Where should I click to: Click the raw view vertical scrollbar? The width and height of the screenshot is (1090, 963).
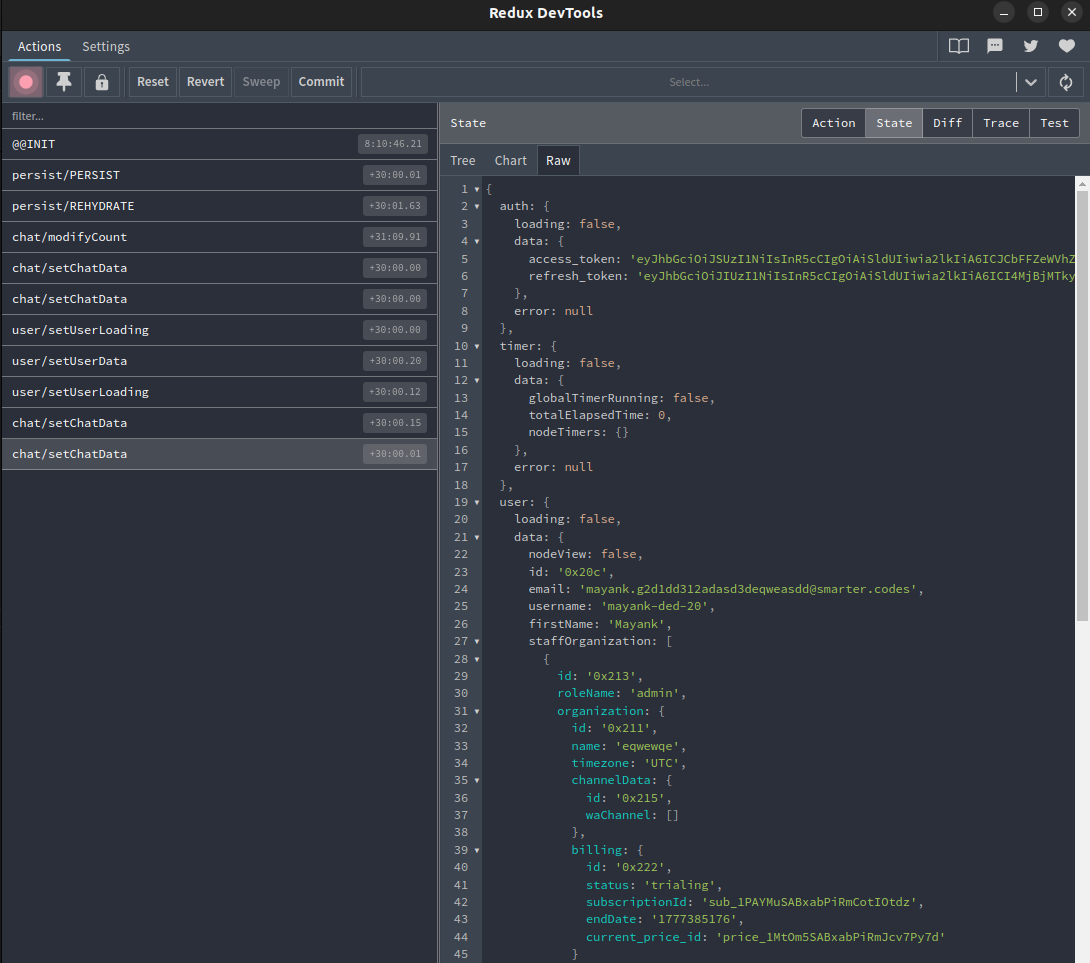[x=1082, y=405]
